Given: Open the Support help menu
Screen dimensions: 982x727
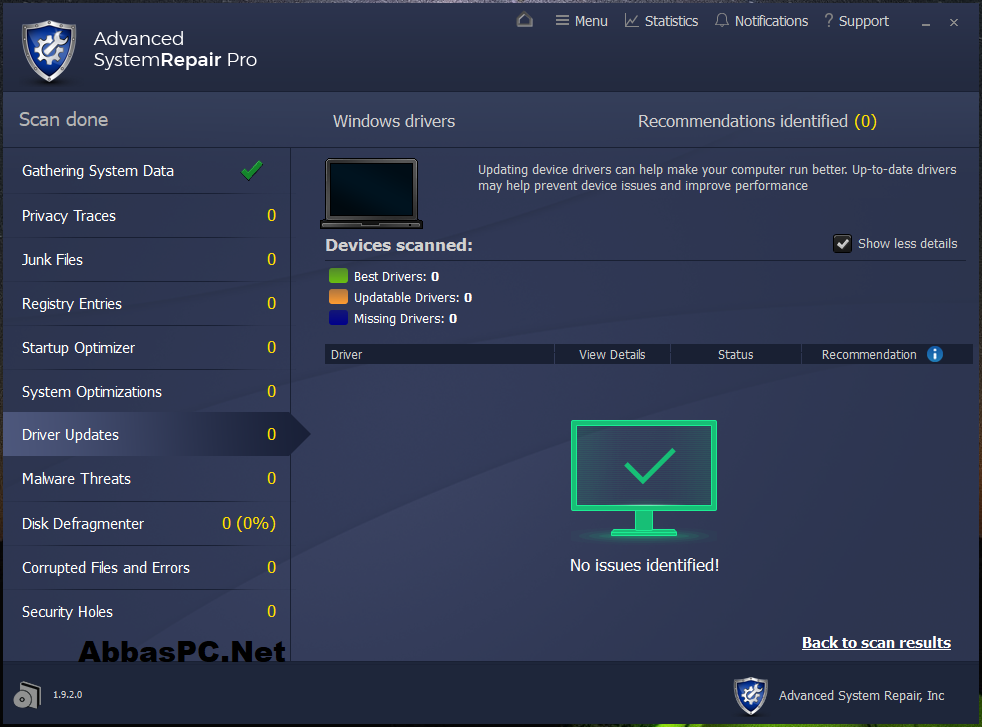Looking at the screenshot, I should (x=856, y=21).
